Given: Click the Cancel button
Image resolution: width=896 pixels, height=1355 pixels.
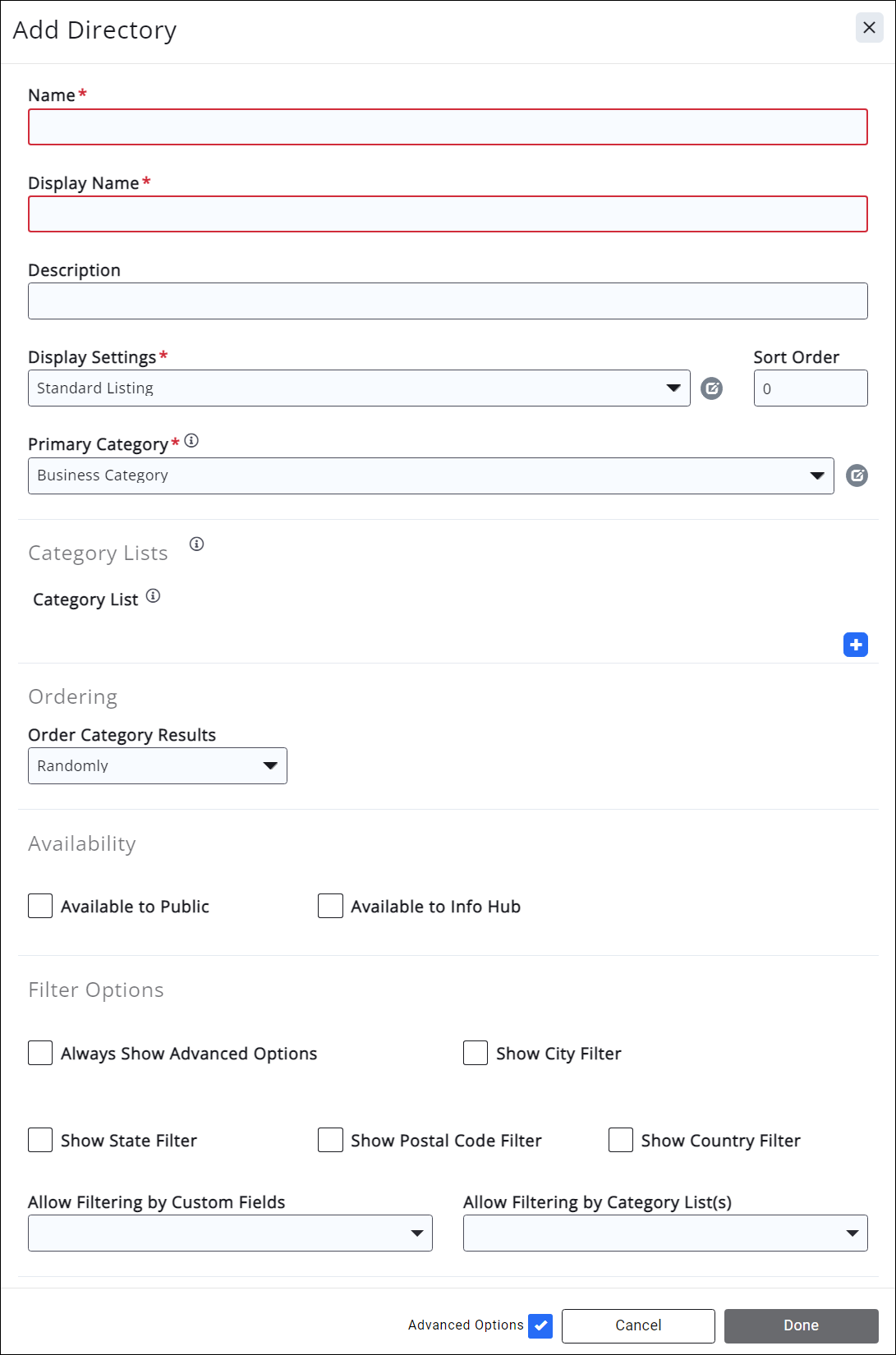Looking at the screenshot, I should click(x=638, y=1325).
